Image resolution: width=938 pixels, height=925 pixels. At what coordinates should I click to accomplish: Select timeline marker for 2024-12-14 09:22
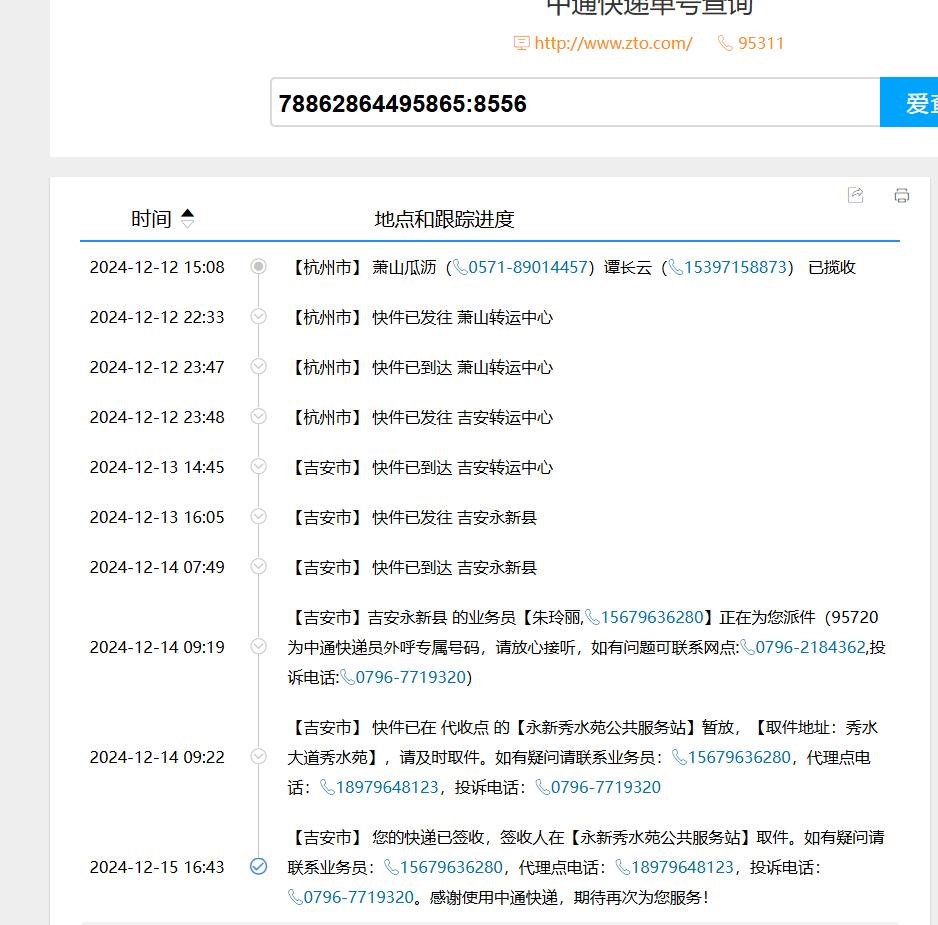(x=258, y=756)
